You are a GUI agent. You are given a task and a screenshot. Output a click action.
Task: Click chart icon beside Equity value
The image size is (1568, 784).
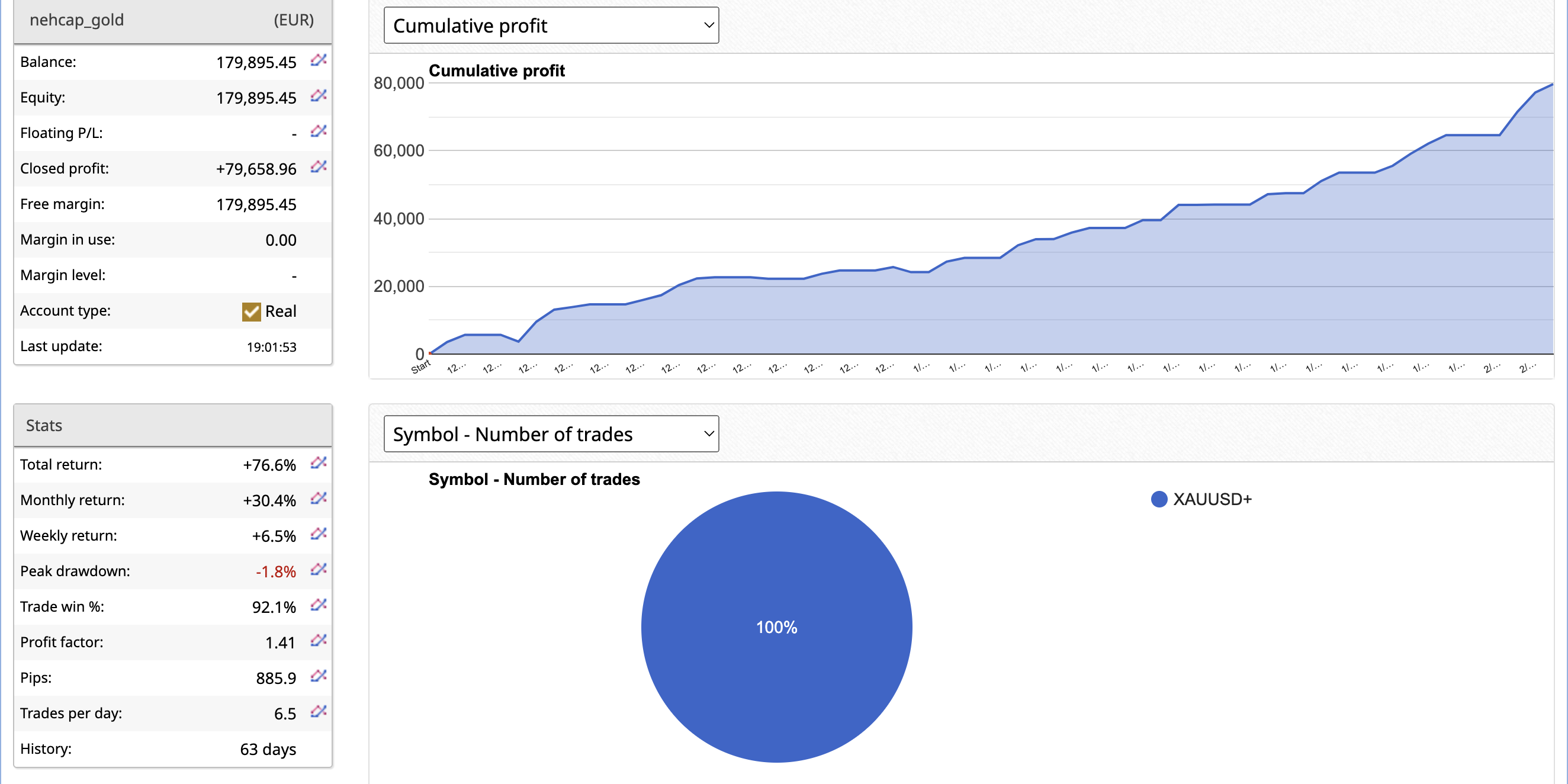(x=319, y=95)
